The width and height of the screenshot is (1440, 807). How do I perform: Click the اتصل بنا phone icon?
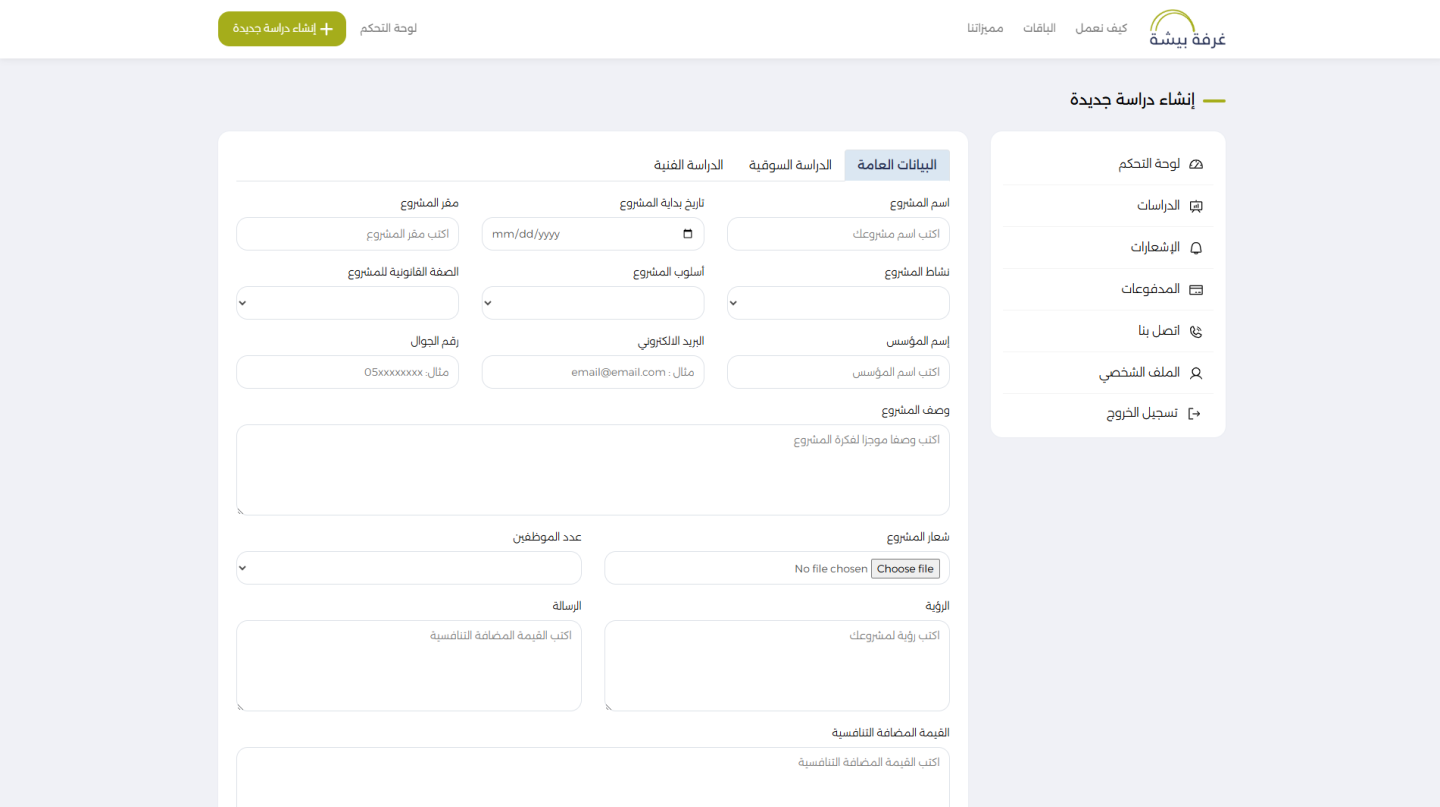click(1196, 331)
